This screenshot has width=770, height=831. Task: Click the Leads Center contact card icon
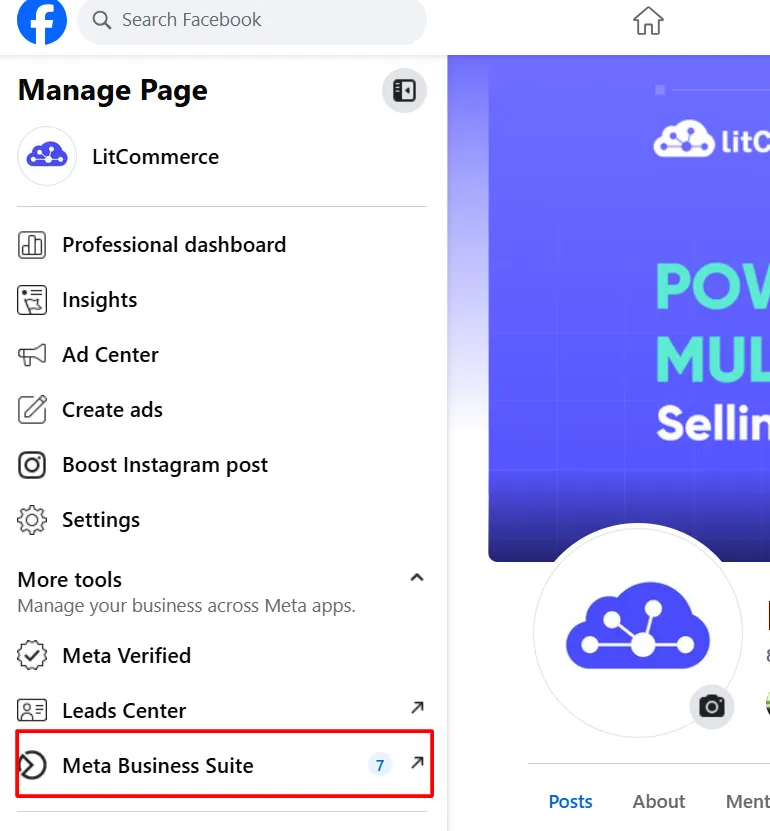32,710
